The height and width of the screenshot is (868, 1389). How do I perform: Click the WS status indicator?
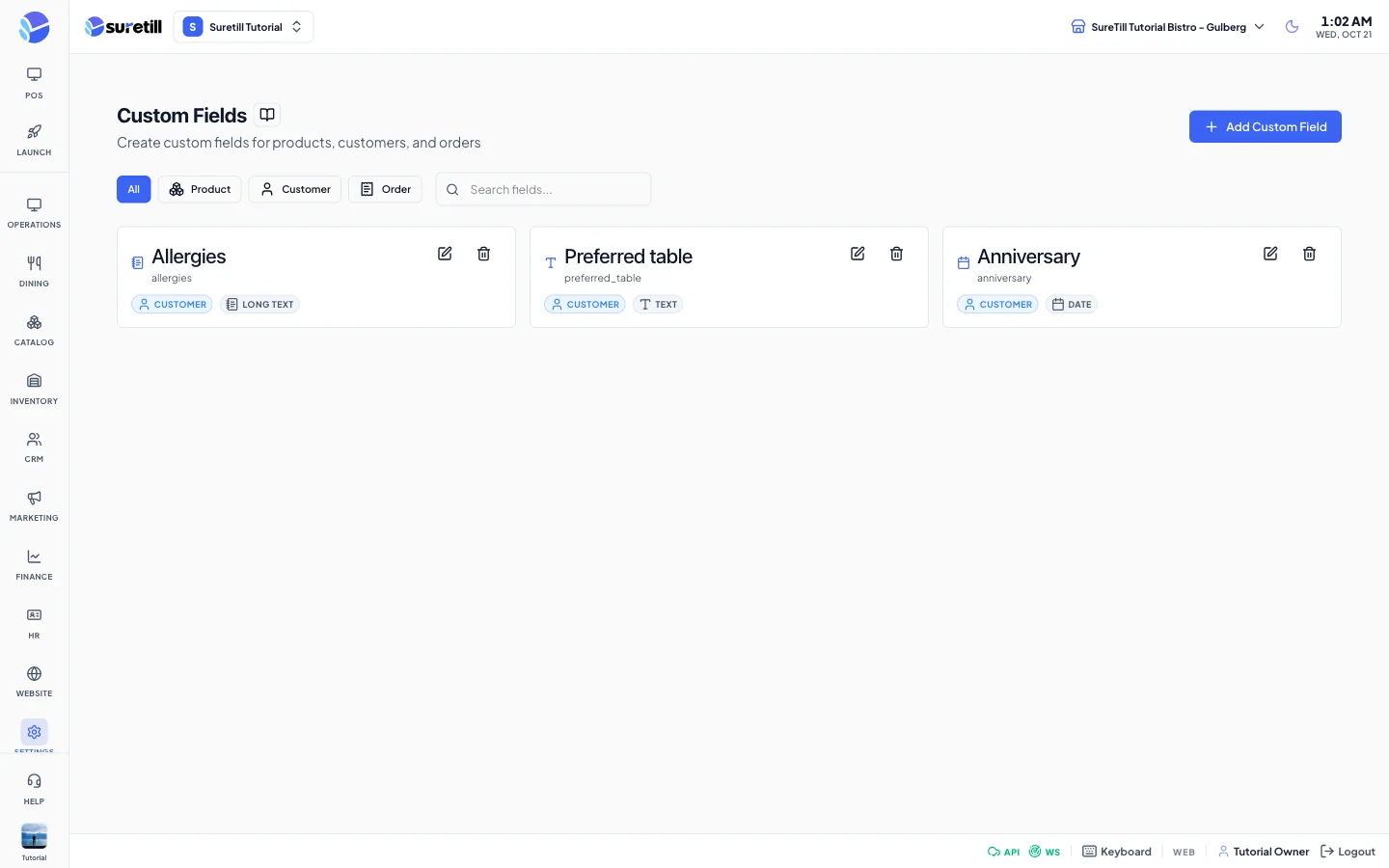(x=1045, y=852)
